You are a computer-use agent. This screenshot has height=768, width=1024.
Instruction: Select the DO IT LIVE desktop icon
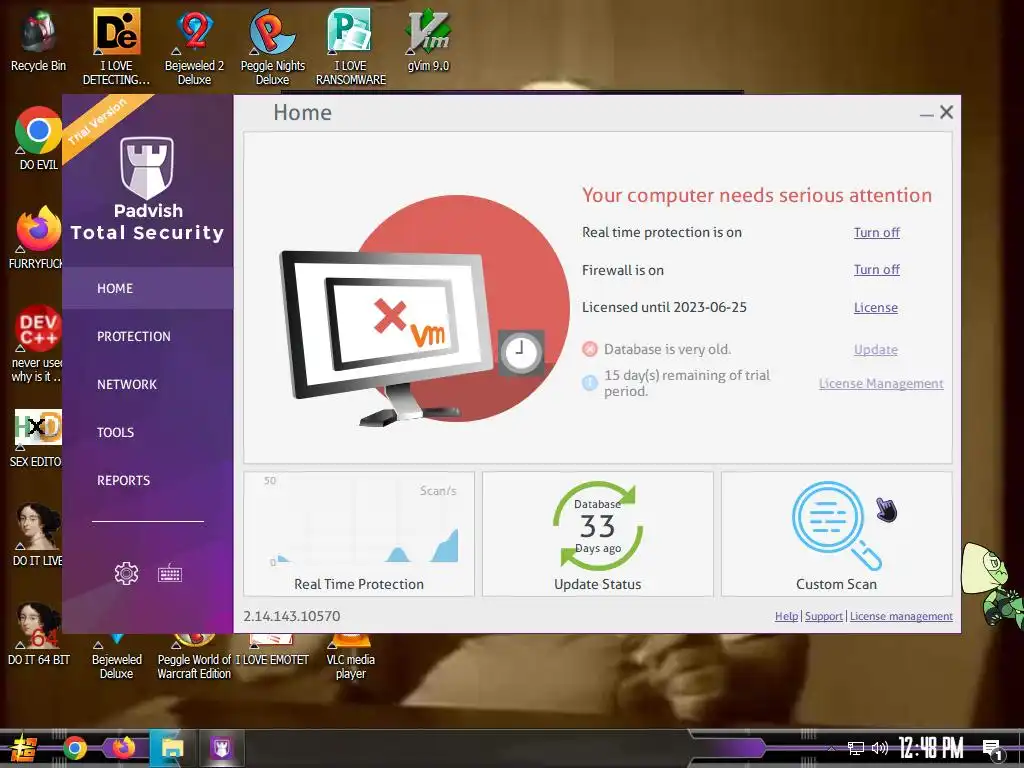pos(38,535)
